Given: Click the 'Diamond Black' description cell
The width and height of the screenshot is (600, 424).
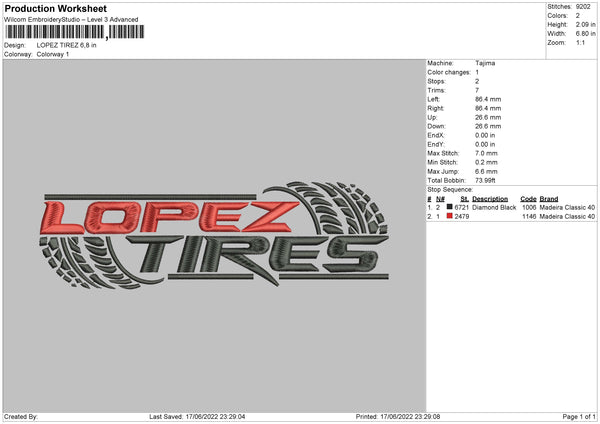Looking at the screenshot, I should 494,207.
